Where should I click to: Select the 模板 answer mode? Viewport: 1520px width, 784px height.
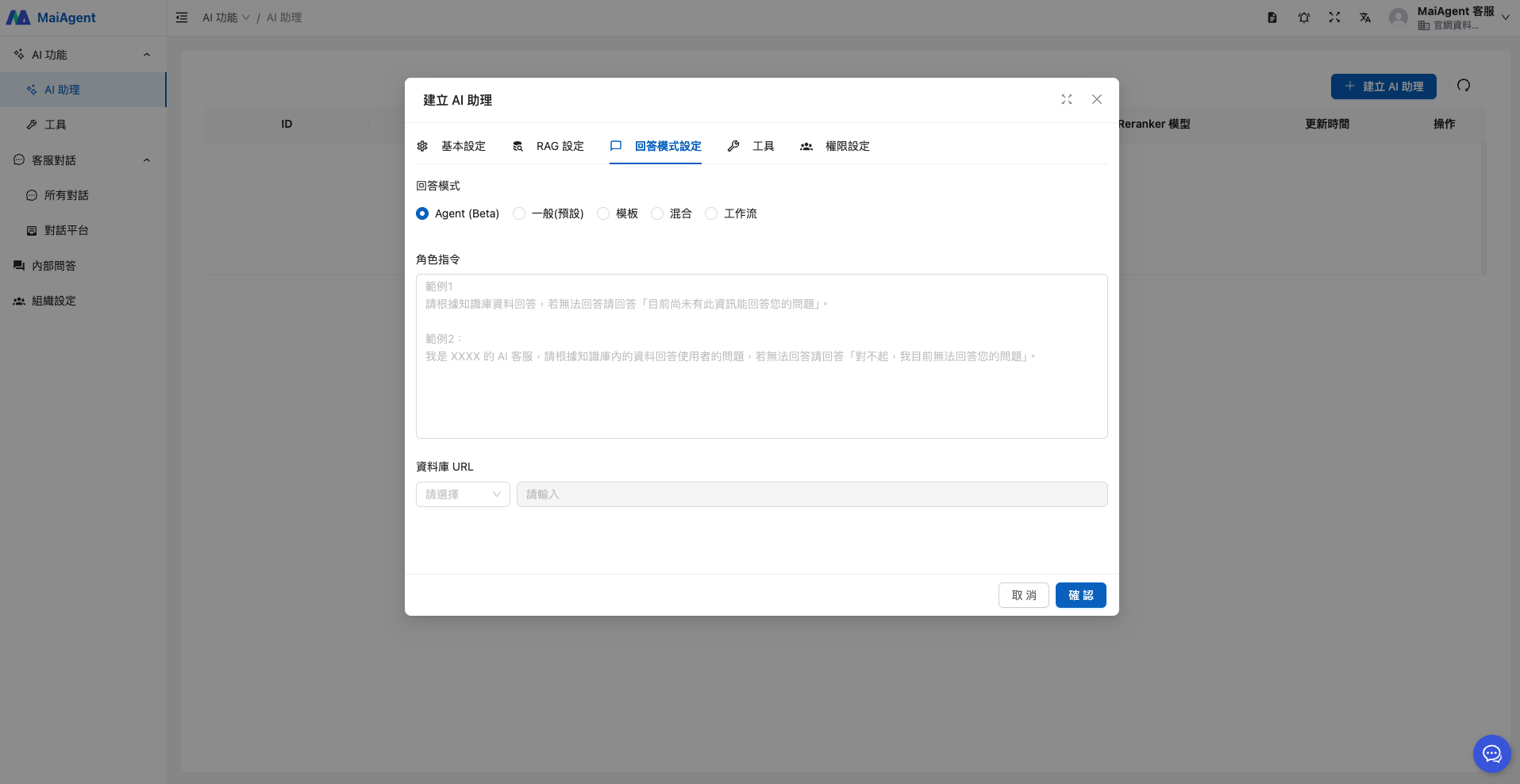pos(603,213)
